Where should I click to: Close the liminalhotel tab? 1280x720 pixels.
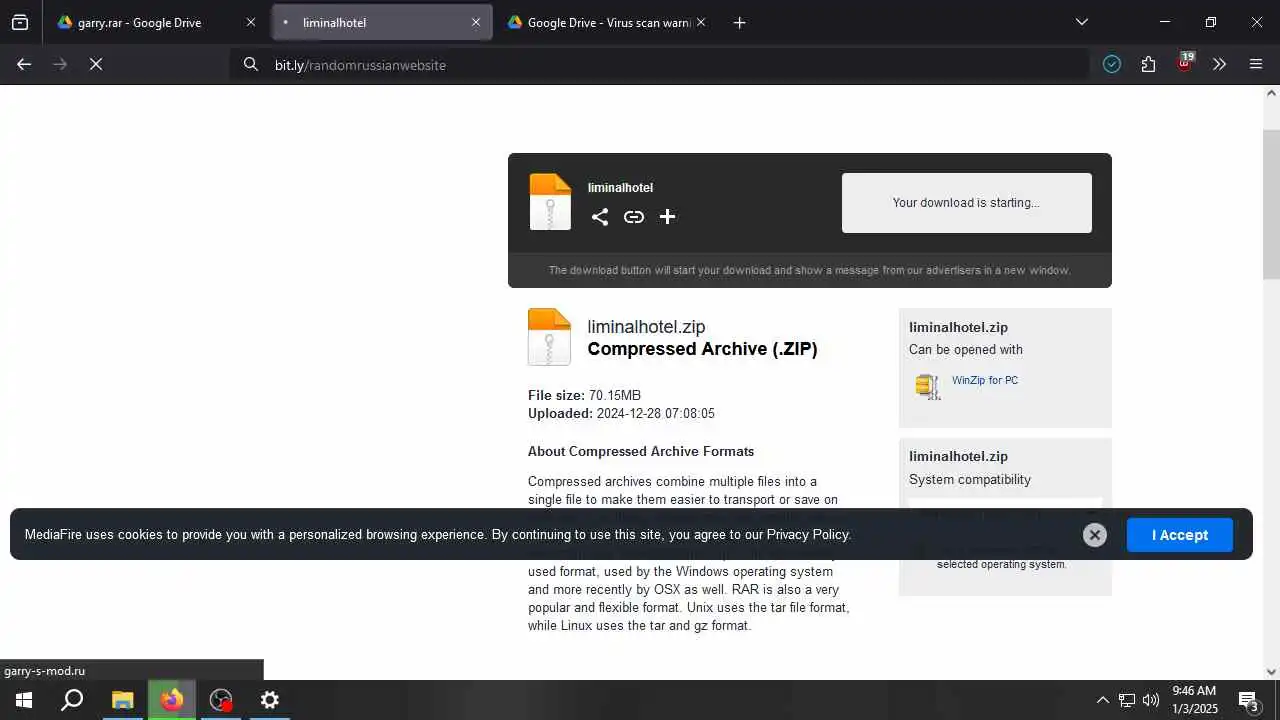(x=476, y=22)
